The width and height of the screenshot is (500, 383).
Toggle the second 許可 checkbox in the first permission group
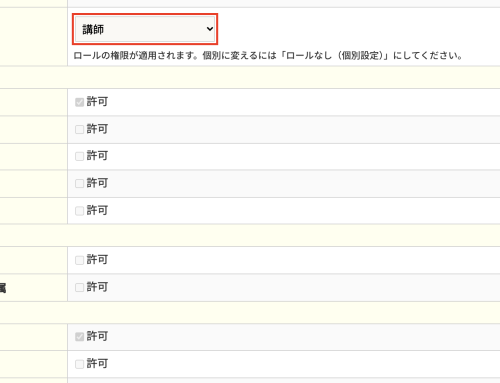click(x=79, y=129)
